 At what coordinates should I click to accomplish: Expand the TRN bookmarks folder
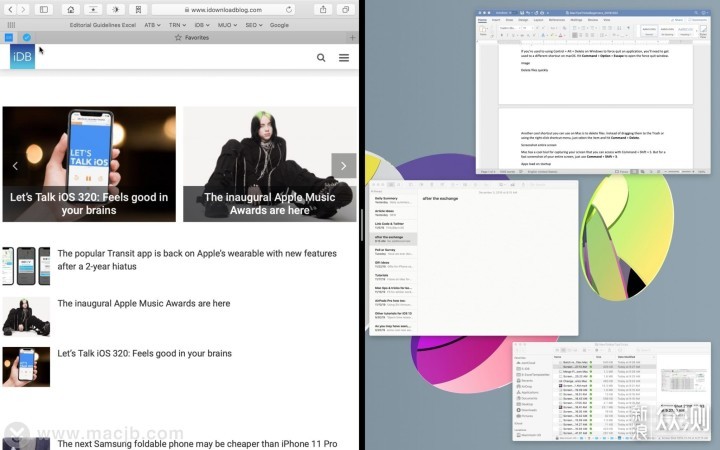click(177, 25)
